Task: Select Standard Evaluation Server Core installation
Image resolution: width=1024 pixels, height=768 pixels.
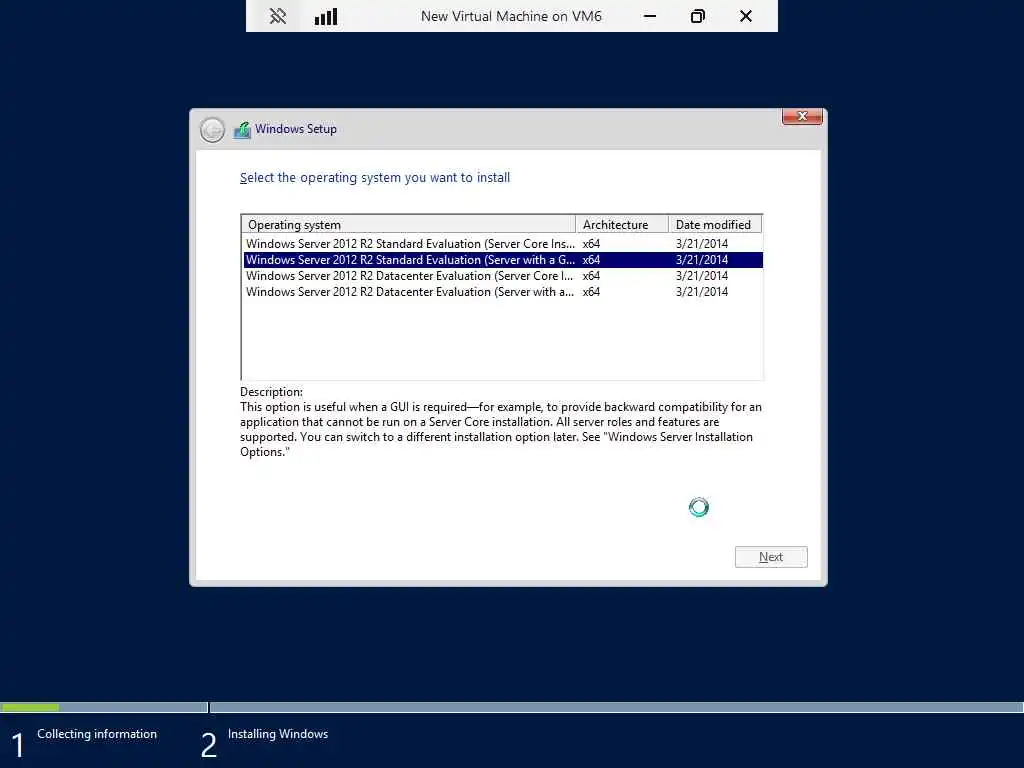Action: pyautogui.click(x=502, y=244)
